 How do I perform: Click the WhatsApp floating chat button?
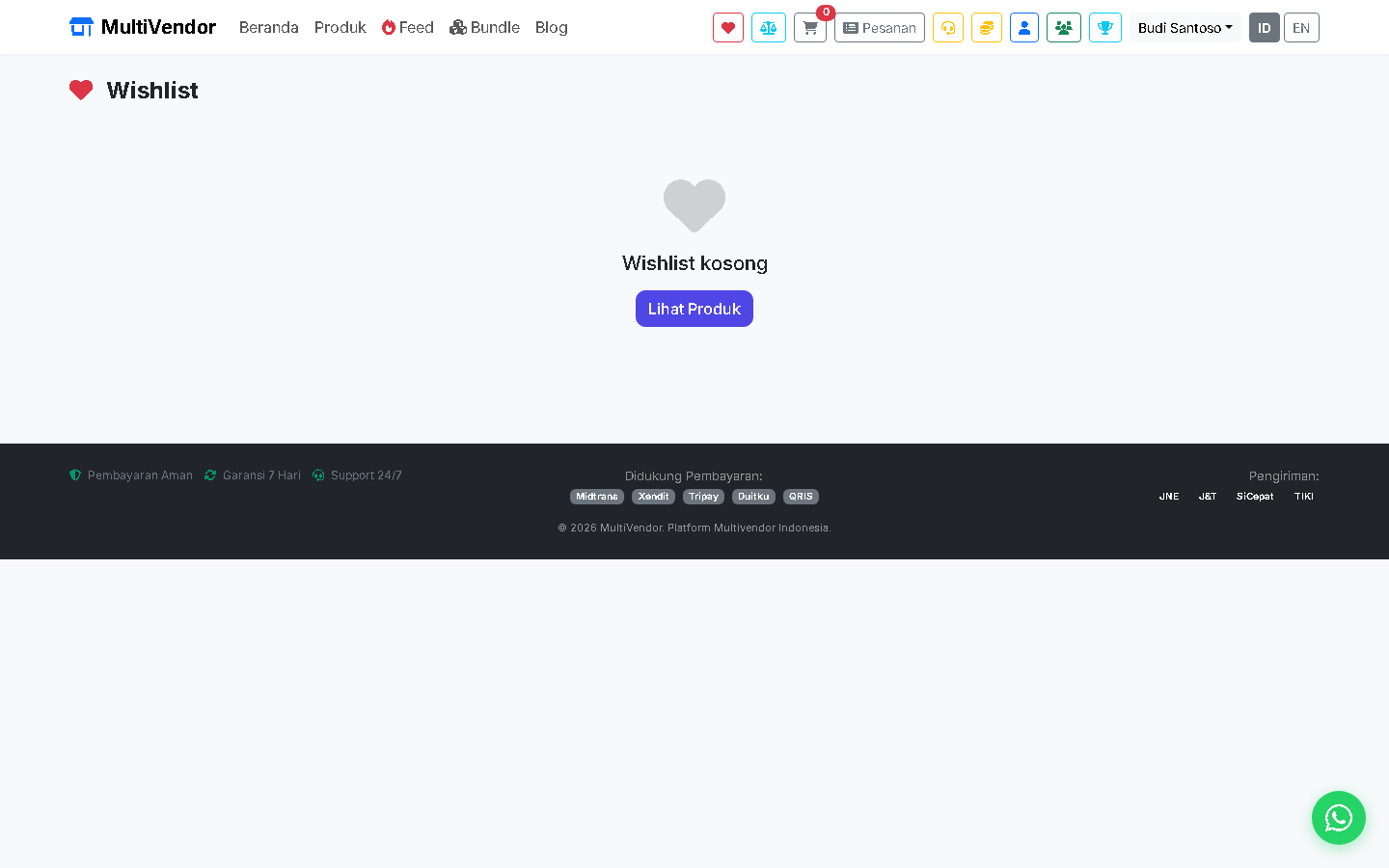point(1339,818)
